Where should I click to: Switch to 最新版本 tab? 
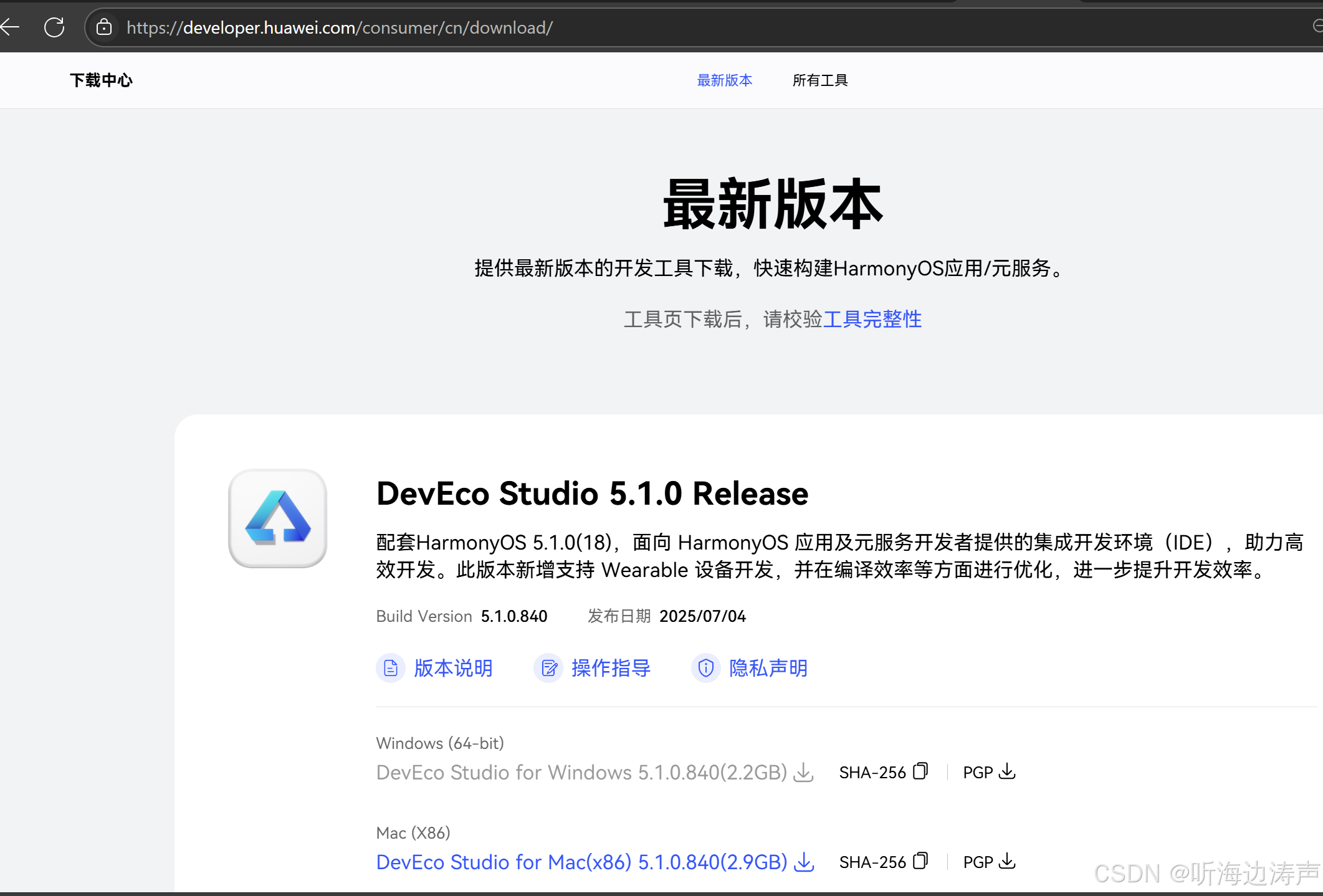(724, 80)
